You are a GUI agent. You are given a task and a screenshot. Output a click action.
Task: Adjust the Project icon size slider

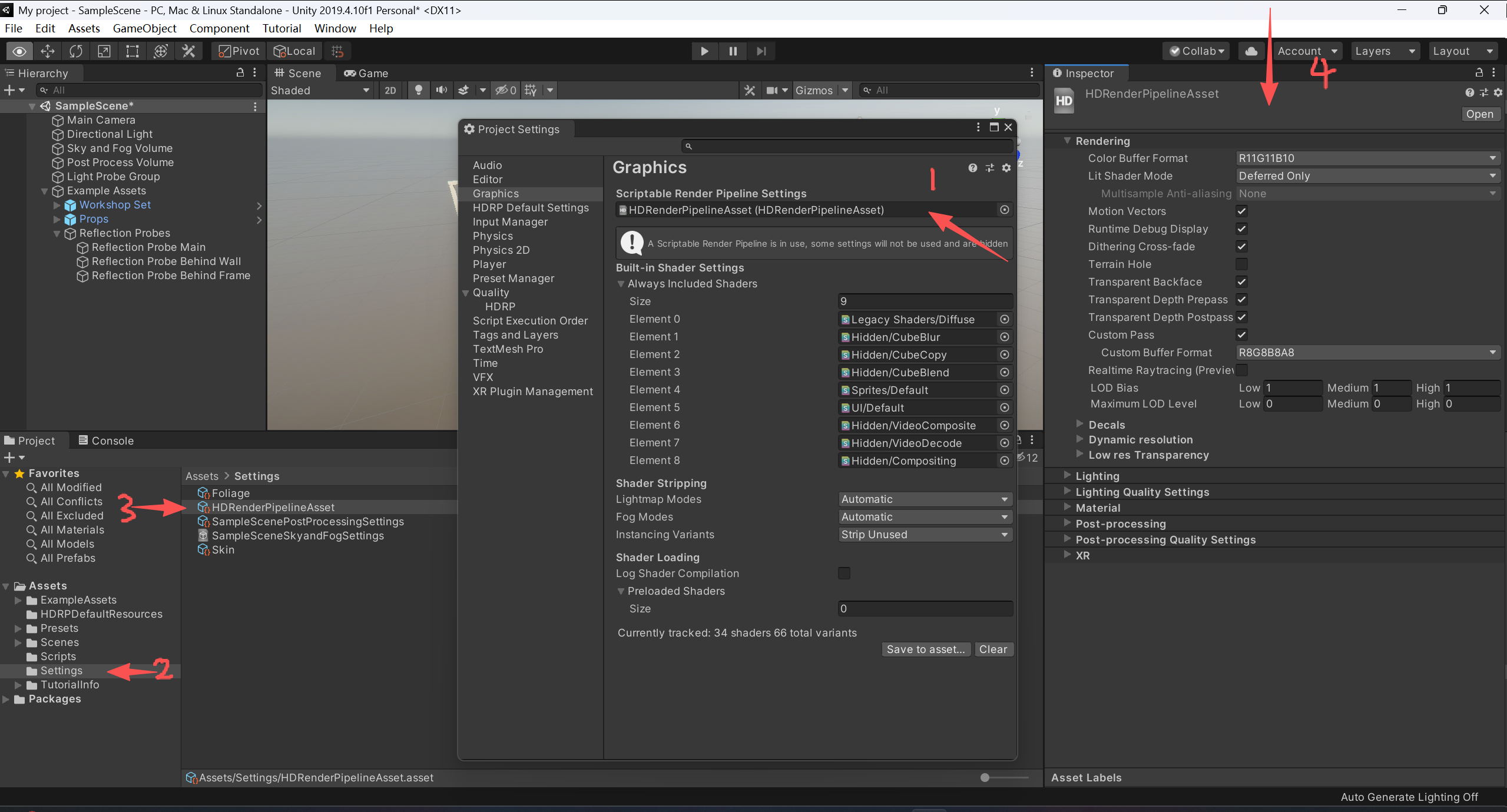[985, 778]
